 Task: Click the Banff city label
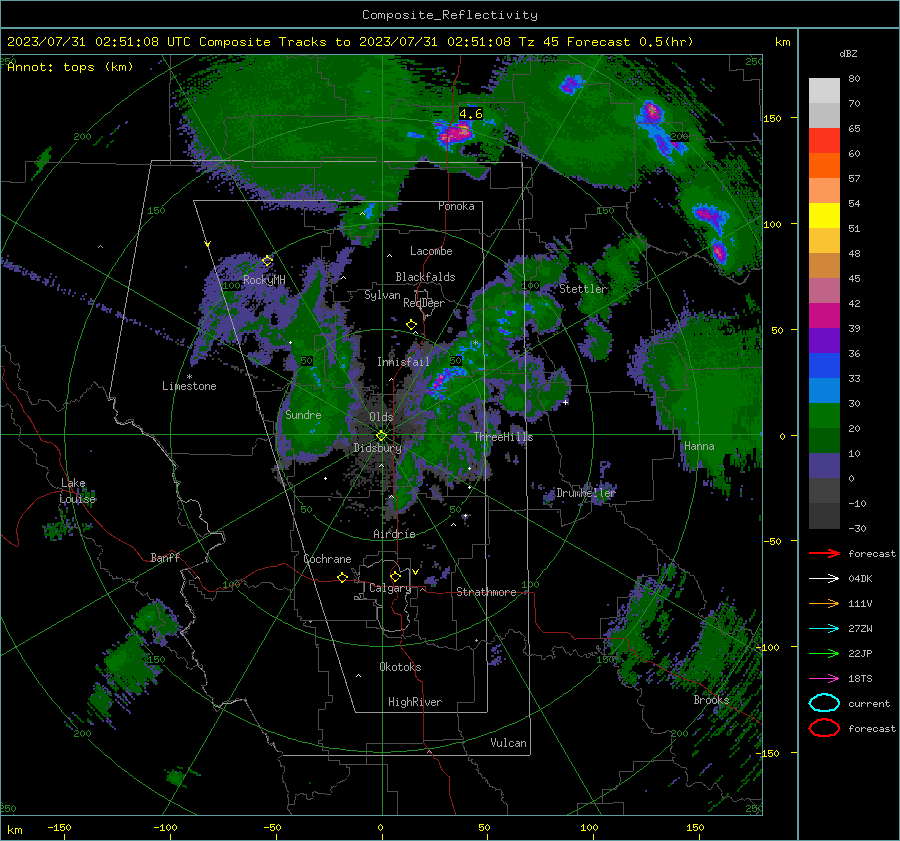(165, 557)
